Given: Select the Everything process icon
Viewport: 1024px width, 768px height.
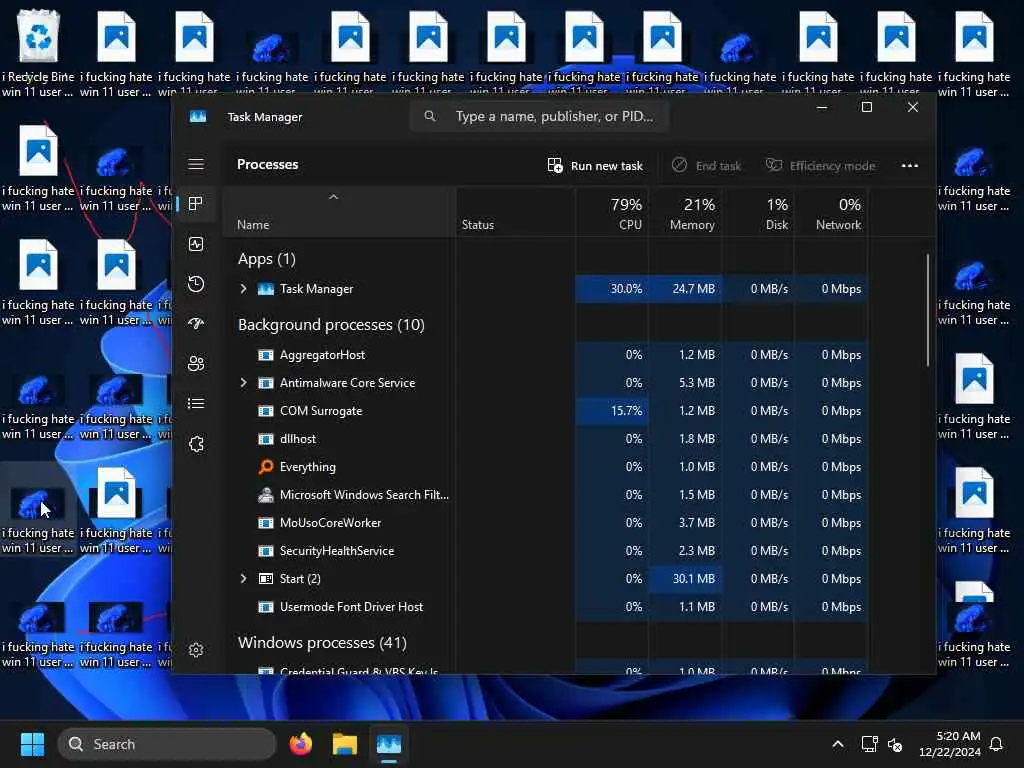Looking at the screenshot, I should (x=266, y=467).
